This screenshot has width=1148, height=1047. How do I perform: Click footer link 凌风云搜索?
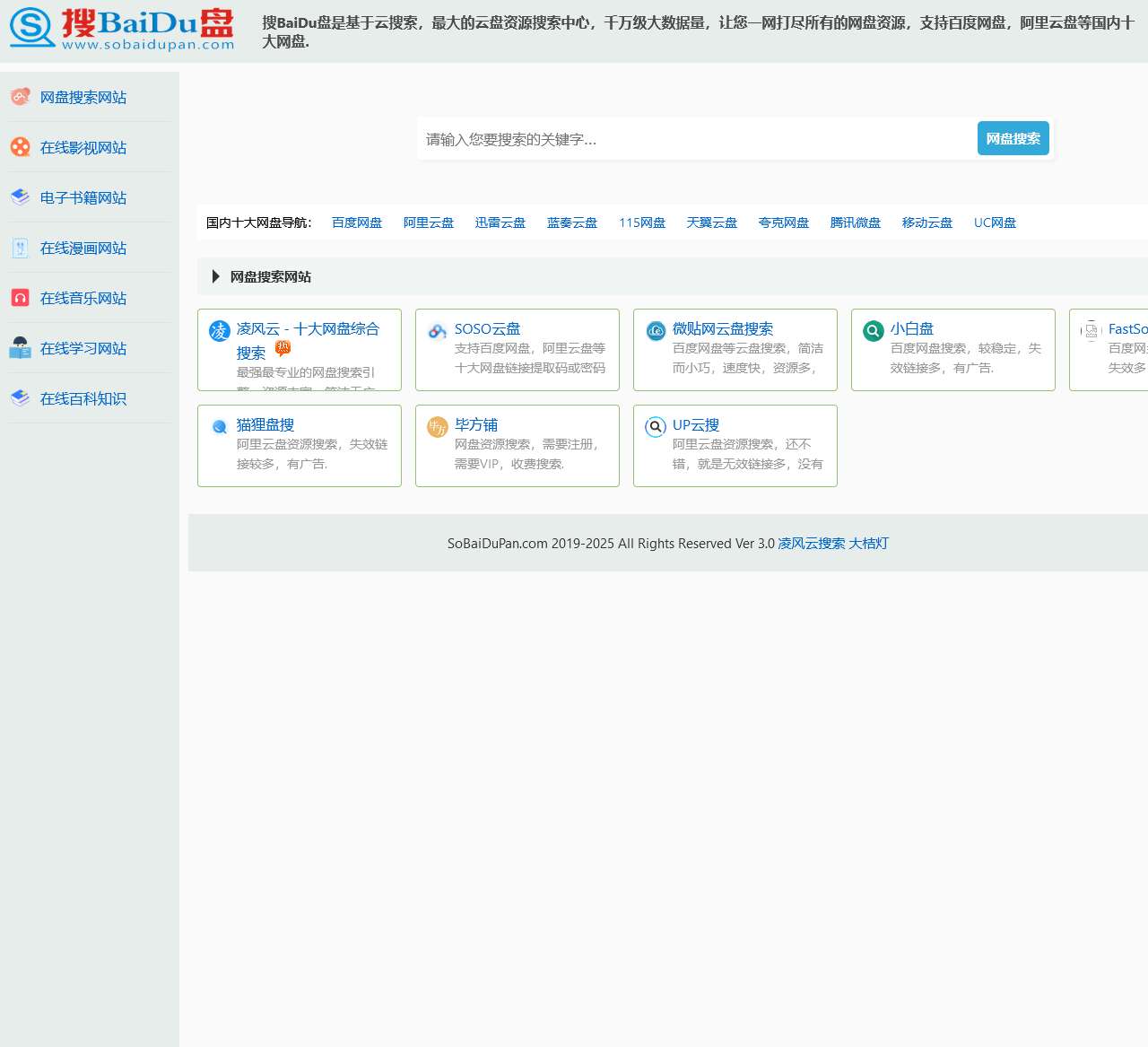point(812,544)
